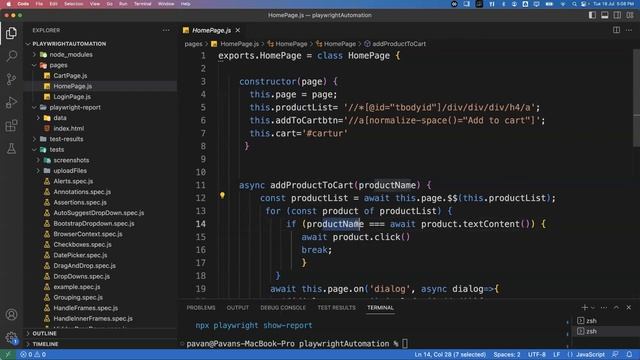The height and width of the screenshot is (360, 640).
Task: Click the editor minimap scrollbar
Action: (636, 98)
